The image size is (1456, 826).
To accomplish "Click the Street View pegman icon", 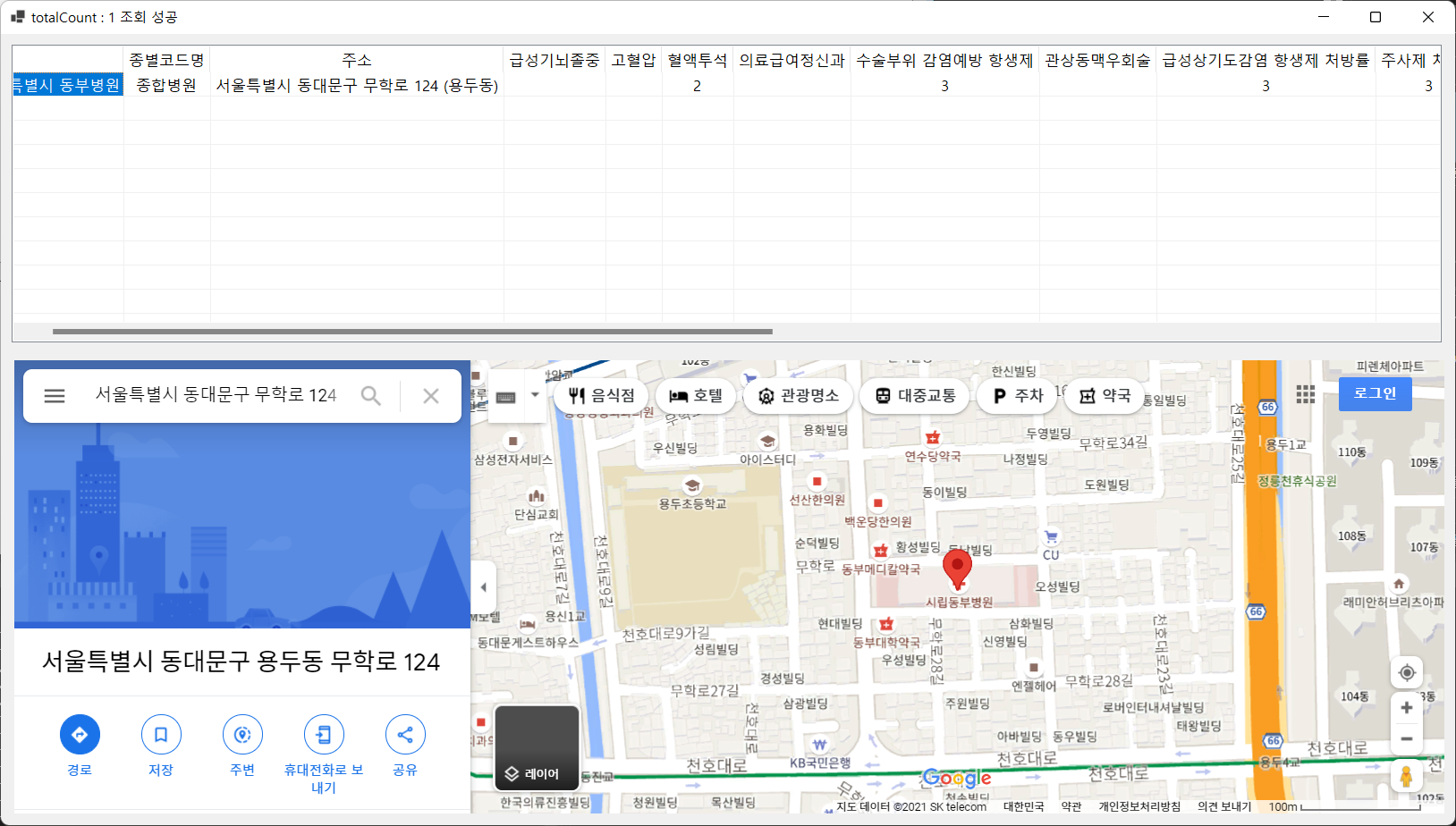I will 1407,776.
